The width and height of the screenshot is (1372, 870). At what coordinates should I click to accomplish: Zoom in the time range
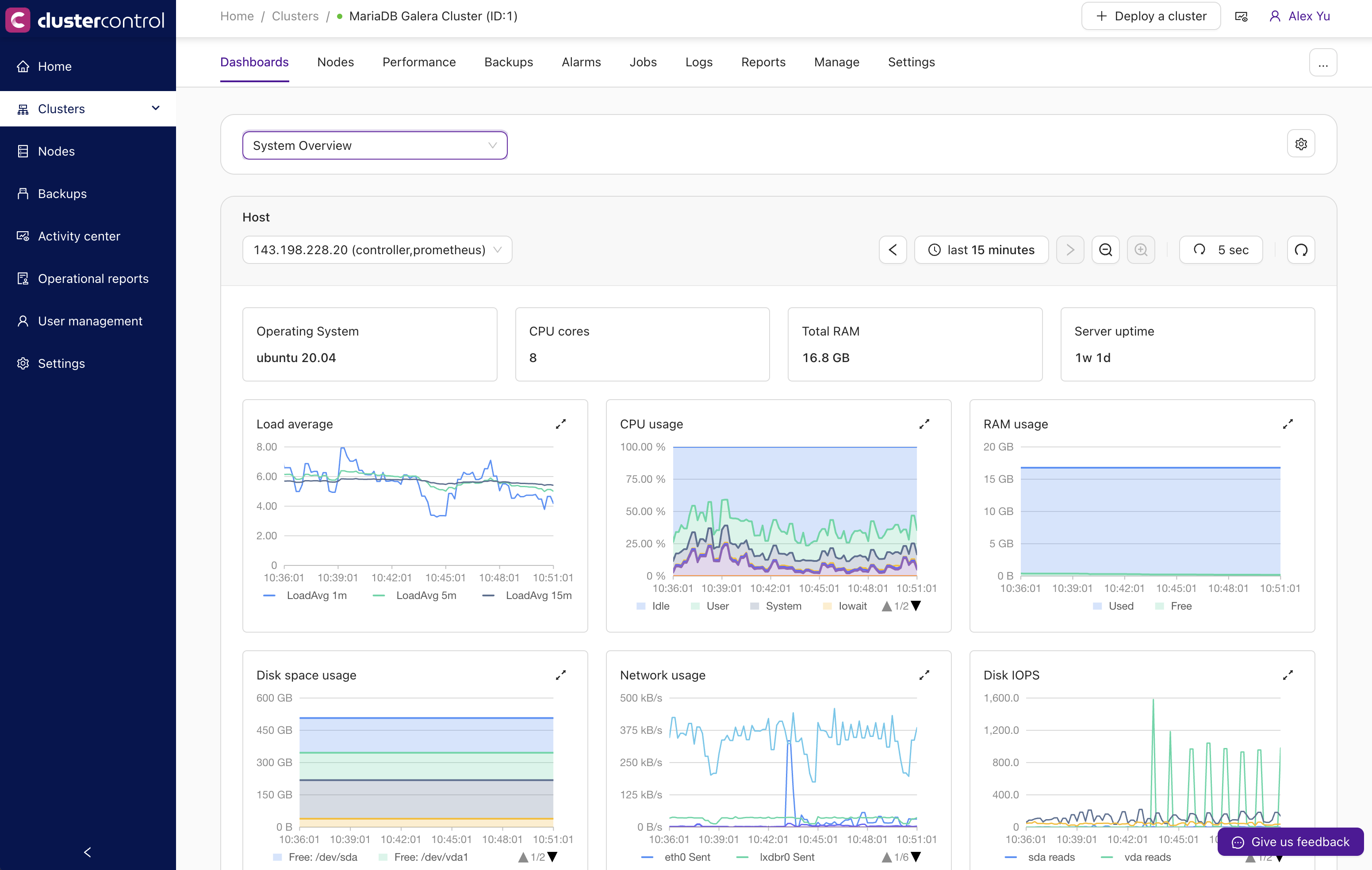(1141, 250)
